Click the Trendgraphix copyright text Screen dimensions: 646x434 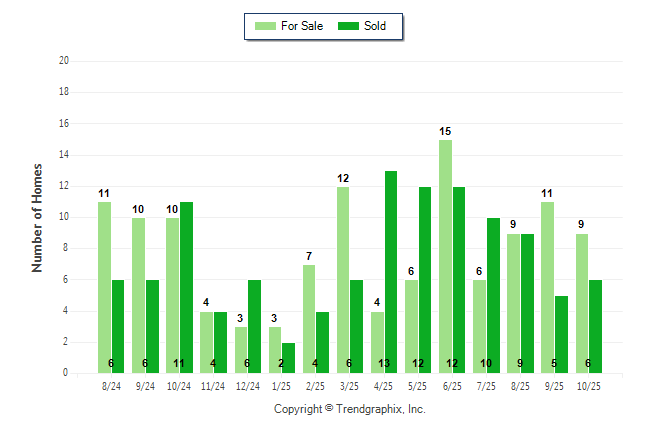[350, 409]
